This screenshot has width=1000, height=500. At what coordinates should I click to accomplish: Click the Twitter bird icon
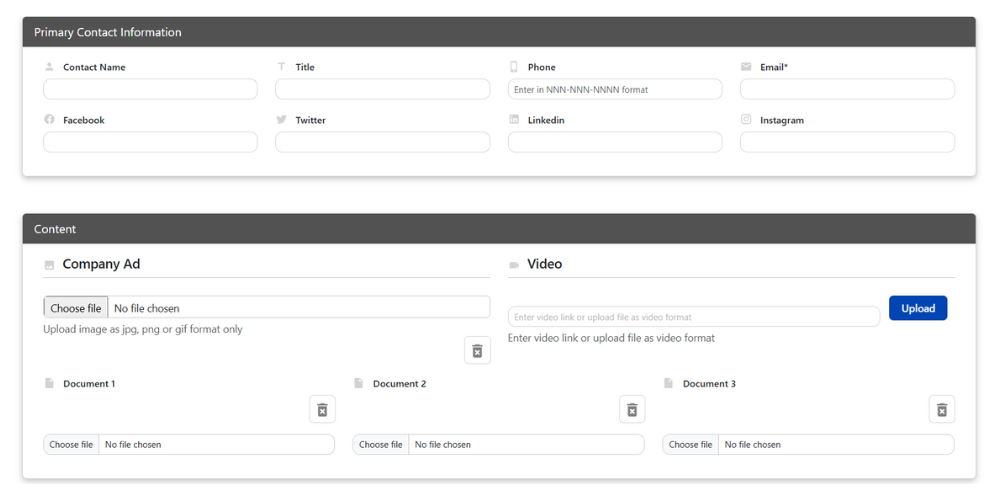(x=282, y=120)
